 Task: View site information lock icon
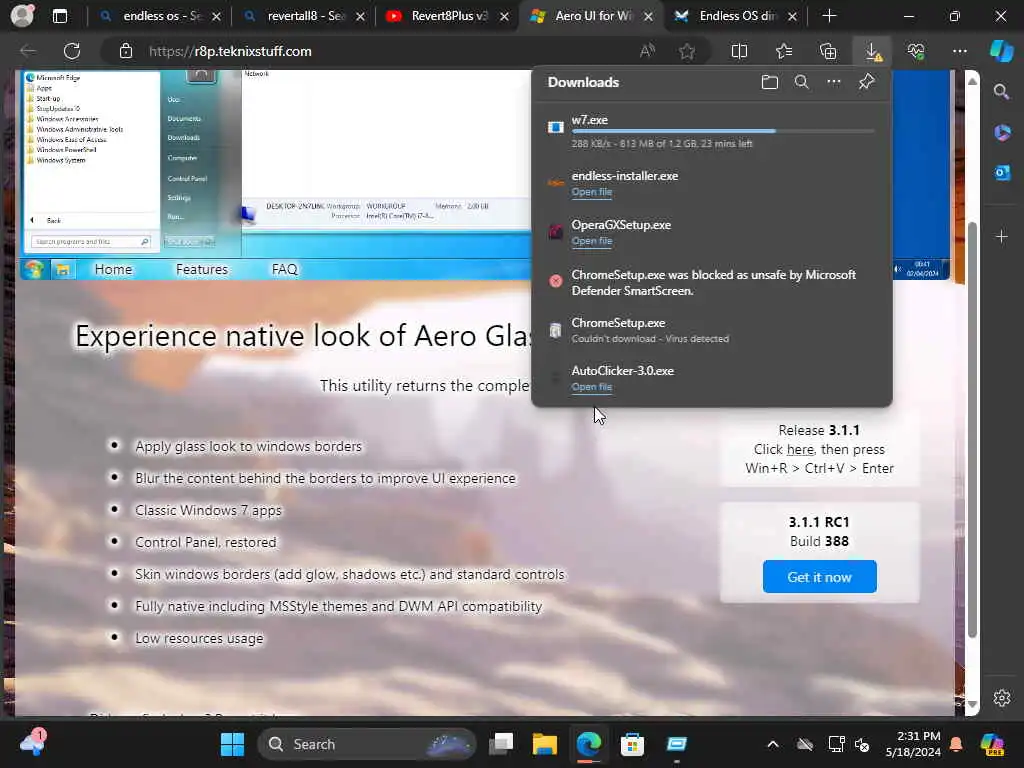[126, 51]
